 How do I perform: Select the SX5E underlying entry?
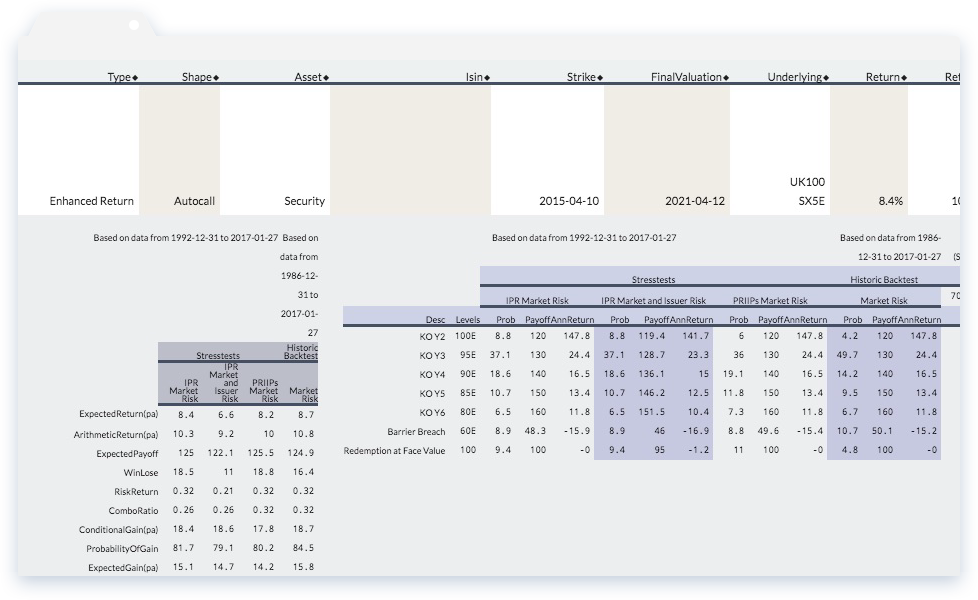(811, 201)
